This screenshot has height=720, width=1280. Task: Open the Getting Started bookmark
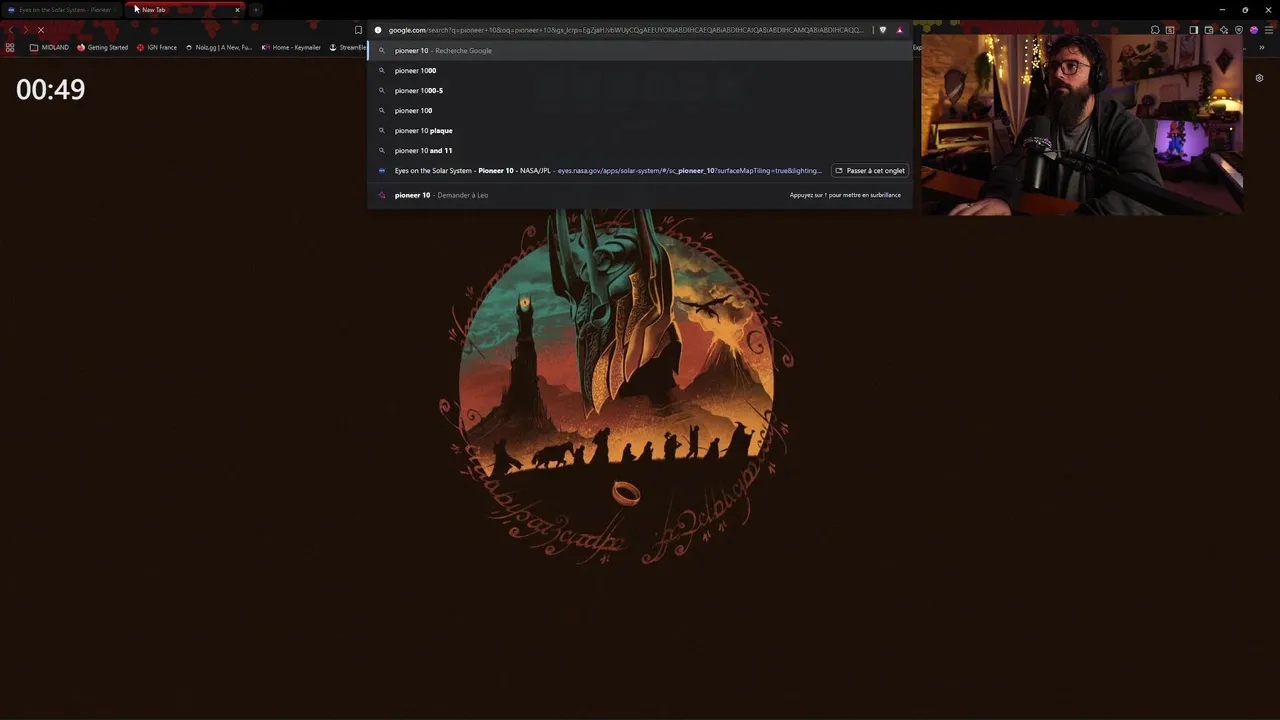[x=103, y=47]
